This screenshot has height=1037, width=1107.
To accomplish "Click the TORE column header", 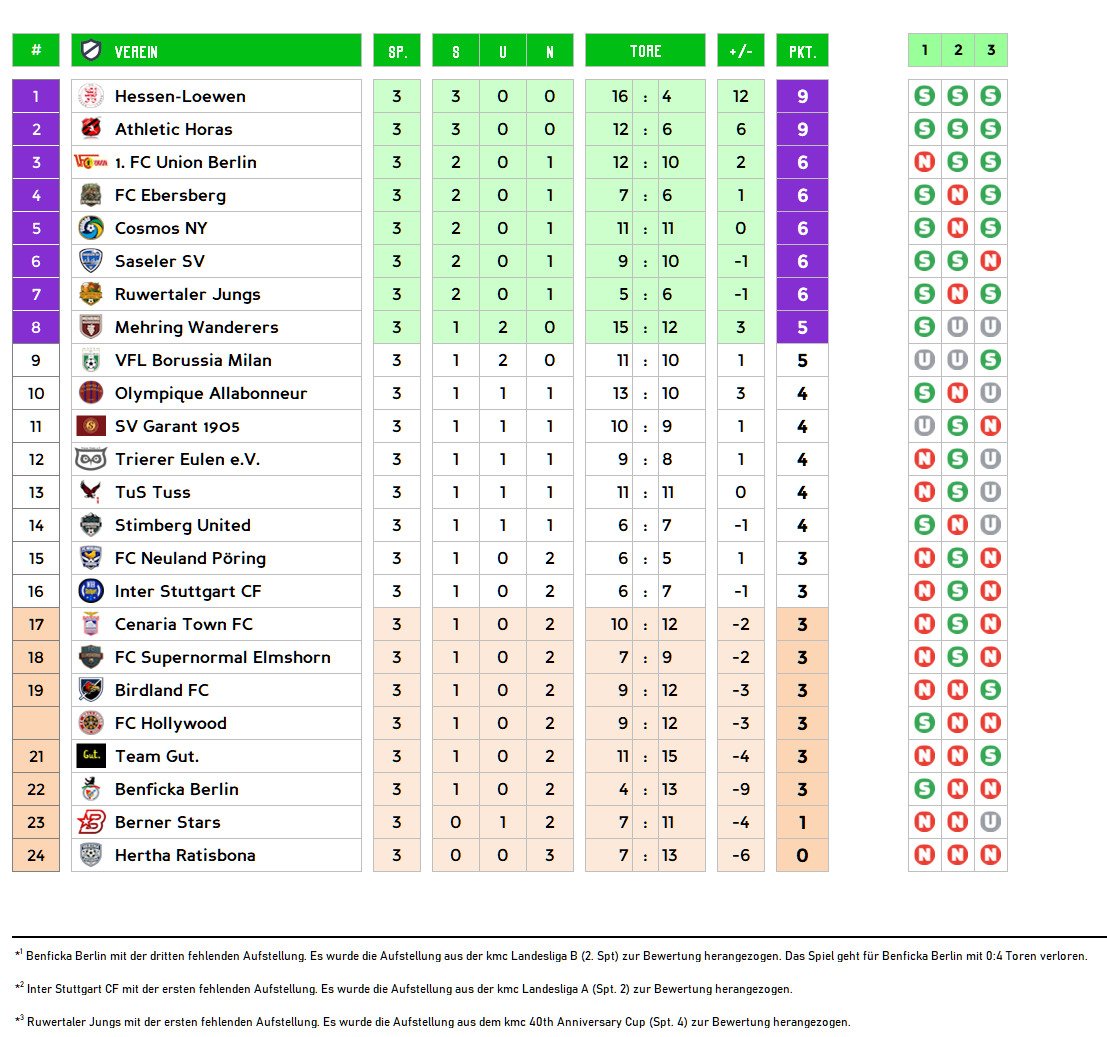I will [x=645, y=51].
